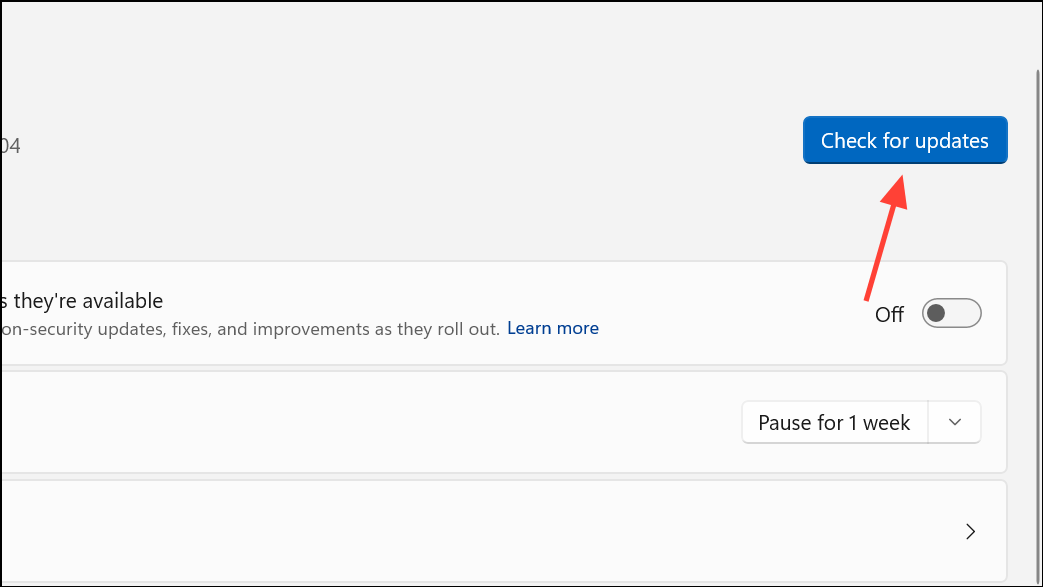The height and width of the screenshot is (587, 1043).
Task: Click the word "week" in the pause button
Action: point(887,423)
